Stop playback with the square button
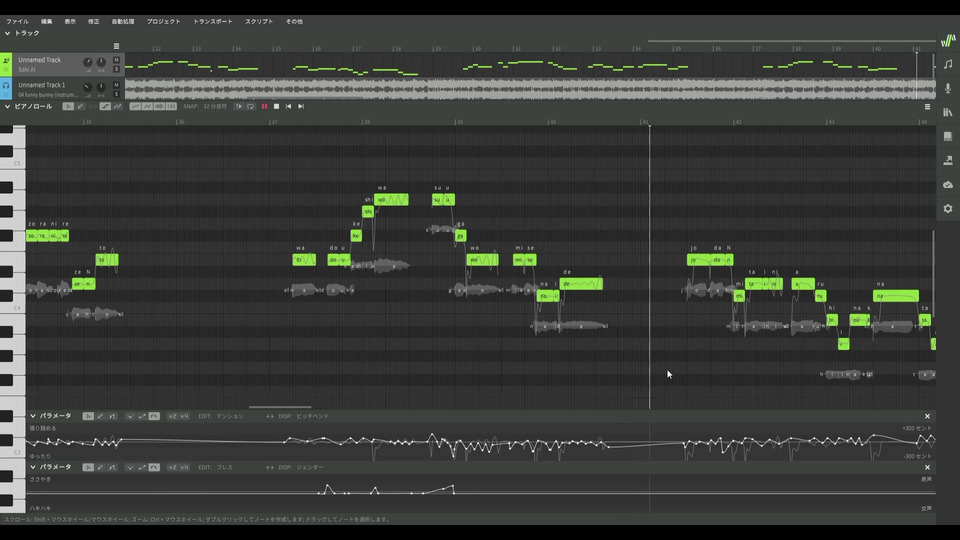Image resolution: width=960 pixels, height=540 pixels. click(x=276, y=107)
